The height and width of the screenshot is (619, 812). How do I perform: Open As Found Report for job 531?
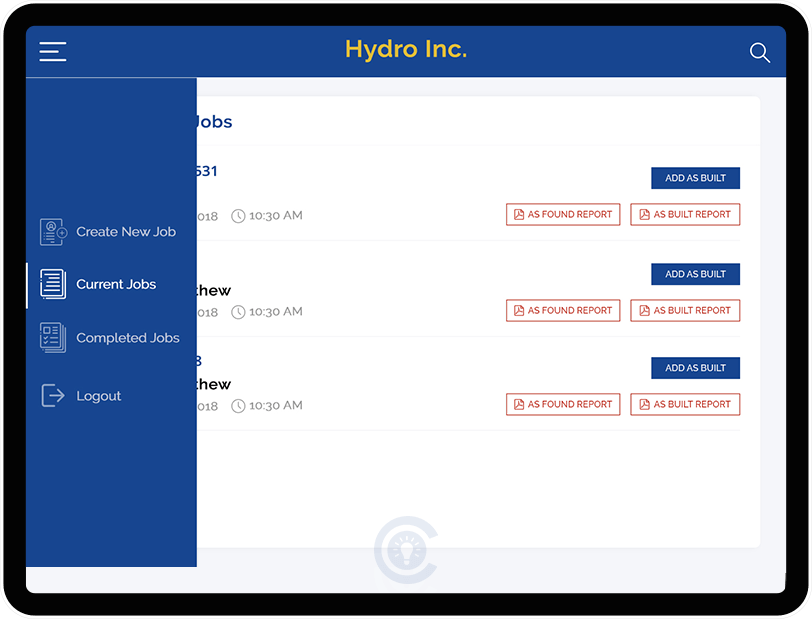tap(563, 214)
